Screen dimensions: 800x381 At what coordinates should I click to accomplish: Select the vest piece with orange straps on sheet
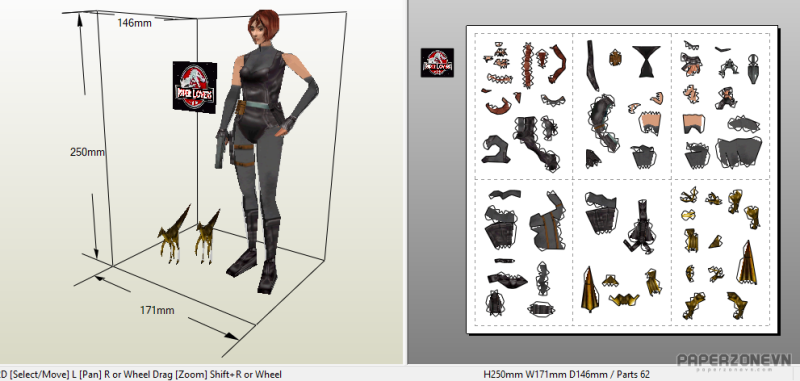click(x=547, y=221)
